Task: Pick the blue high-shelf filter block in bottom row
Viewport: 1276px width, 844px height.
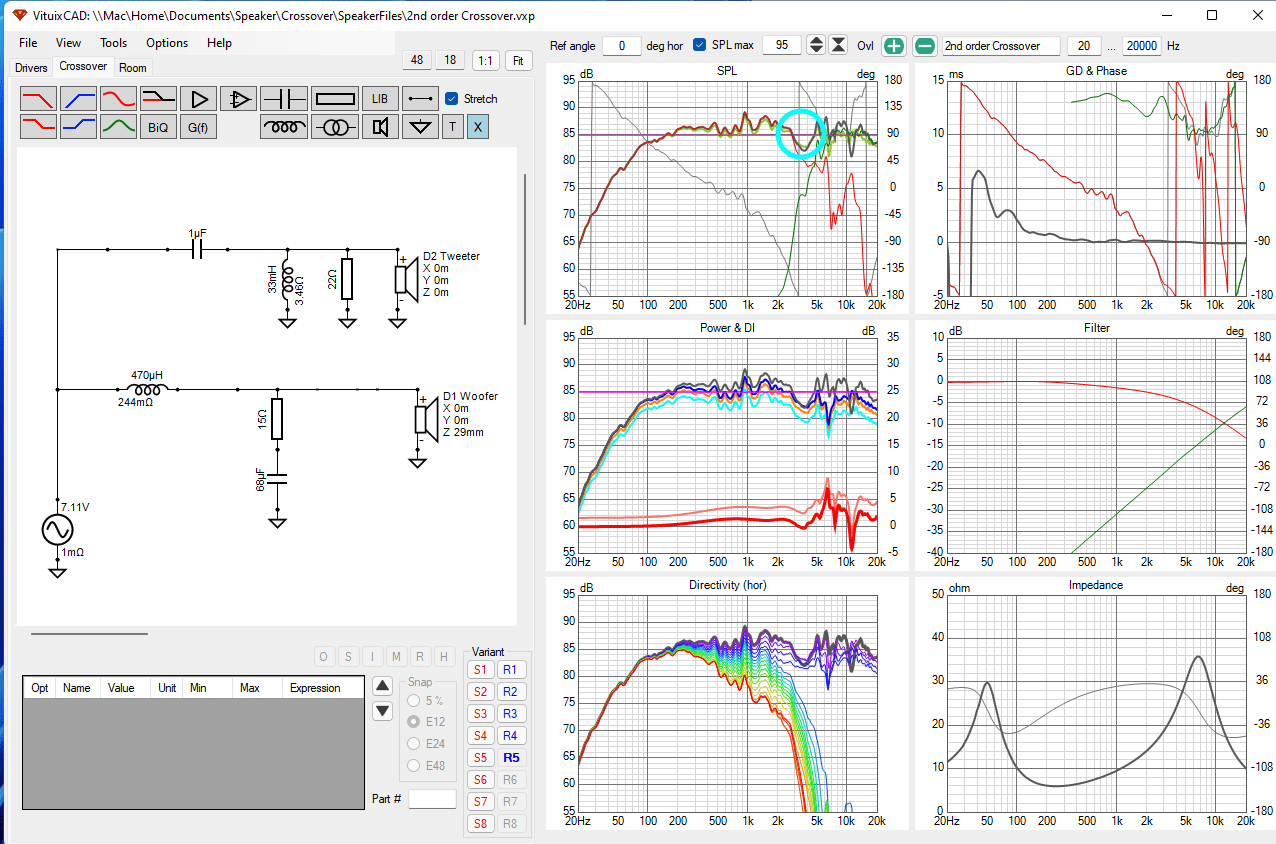Action: [78, 126]
